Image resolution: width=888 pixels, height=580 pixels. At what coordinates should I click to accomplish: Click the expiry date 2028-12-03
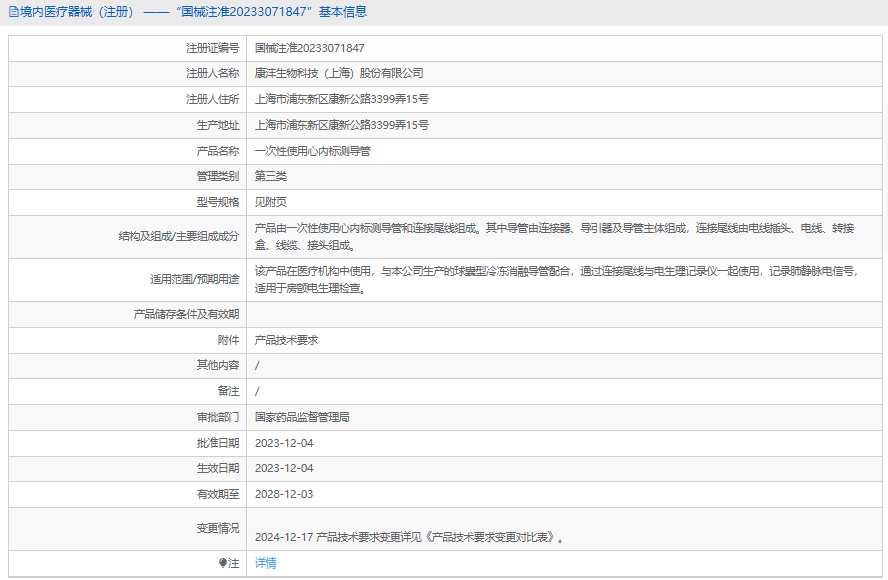click(284, 494)
